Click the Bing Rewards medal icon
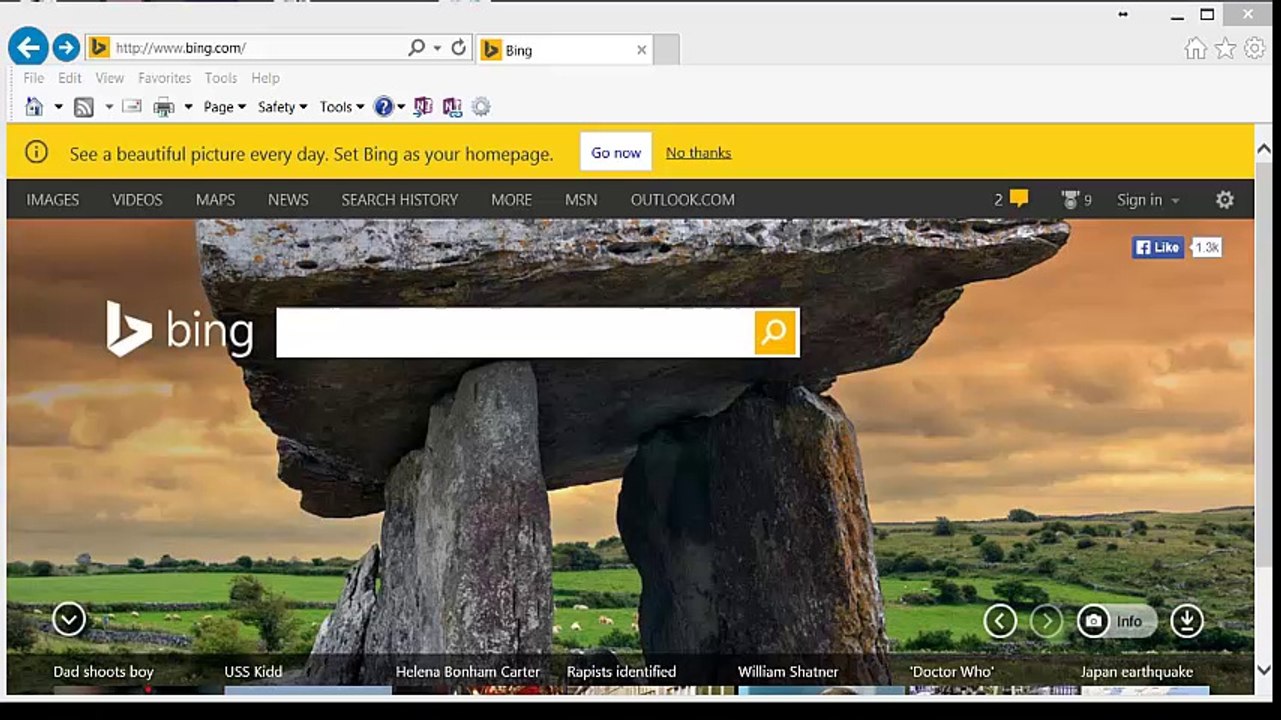 [x=1070, y=200]
